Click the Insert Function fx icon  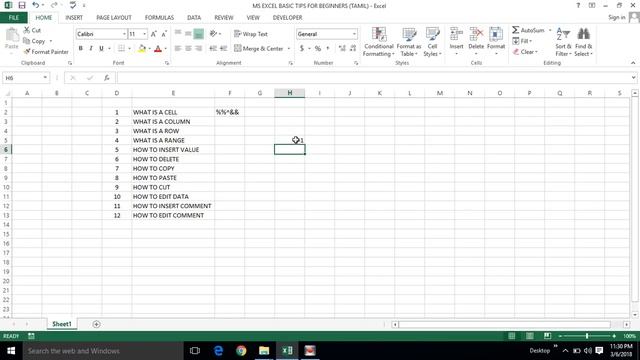tap(107, 78)
